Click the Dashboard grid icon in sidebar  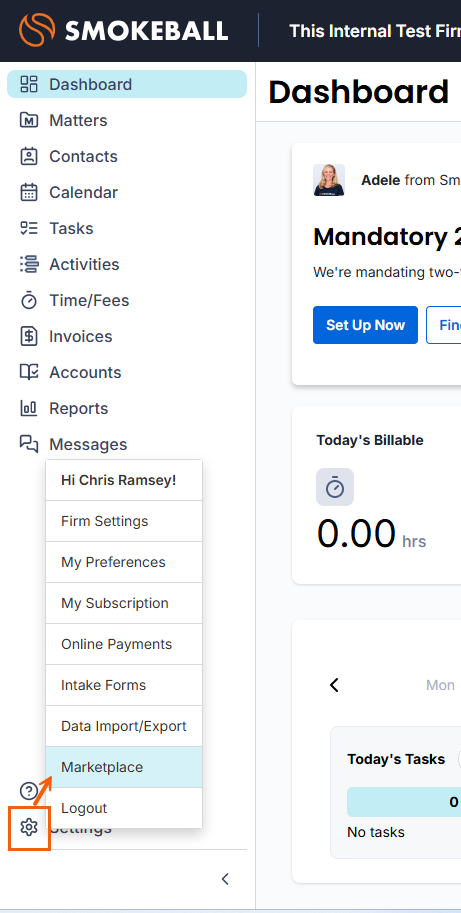point(29,84)
